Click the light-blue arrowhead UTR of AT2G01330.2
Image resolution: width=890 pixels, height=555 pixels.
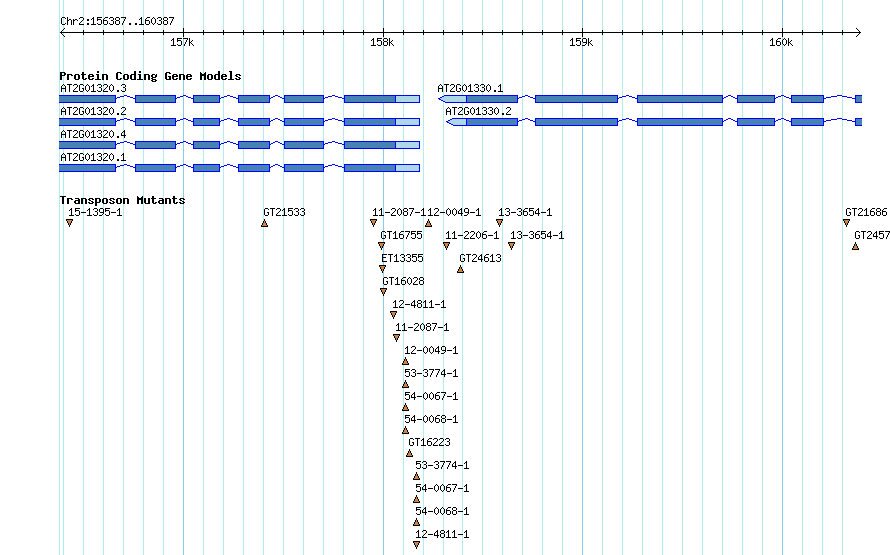pos(457,122)
